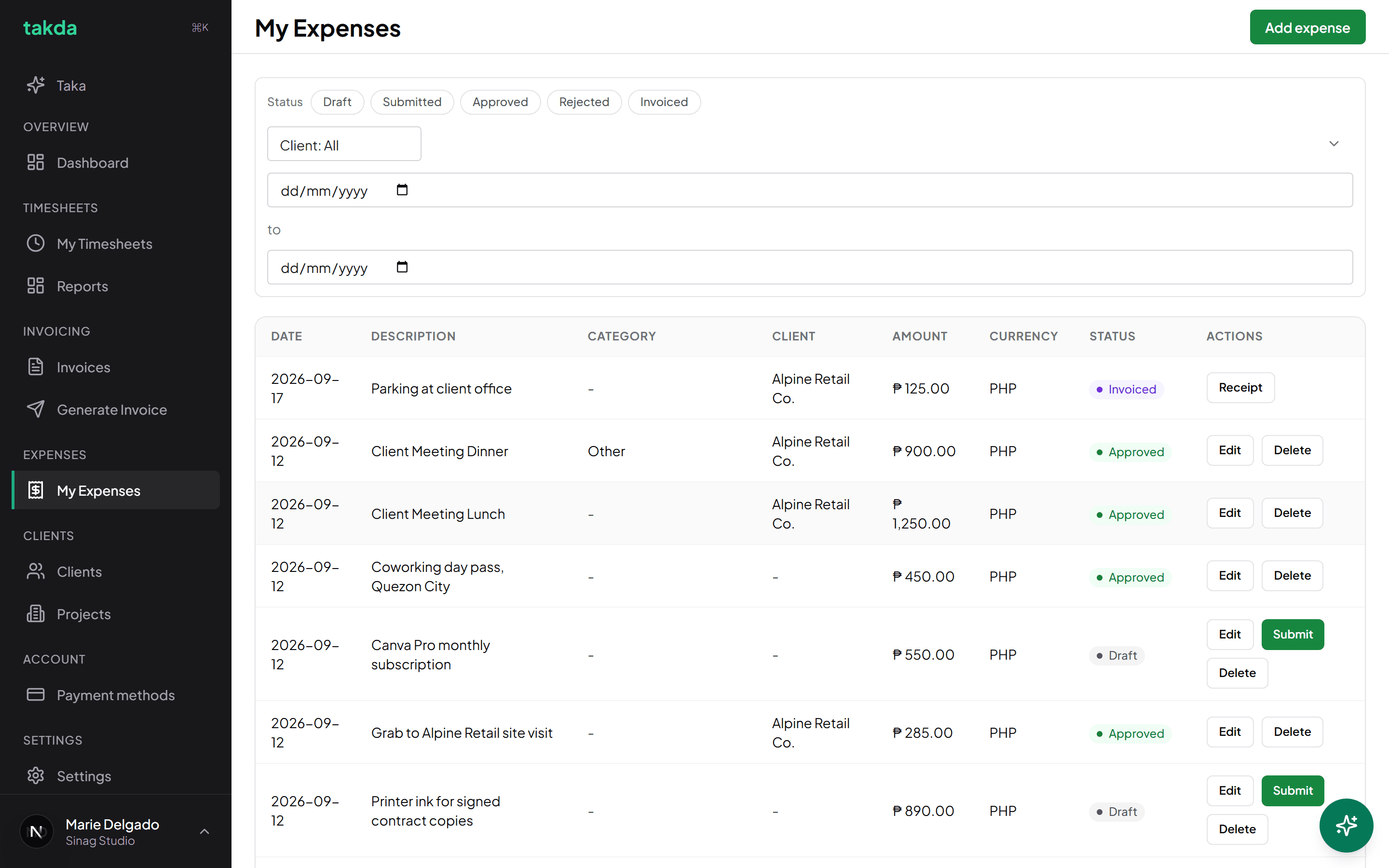Click the Date column header
Viewport: 1389px width, 868px height.
pos(286,337)
